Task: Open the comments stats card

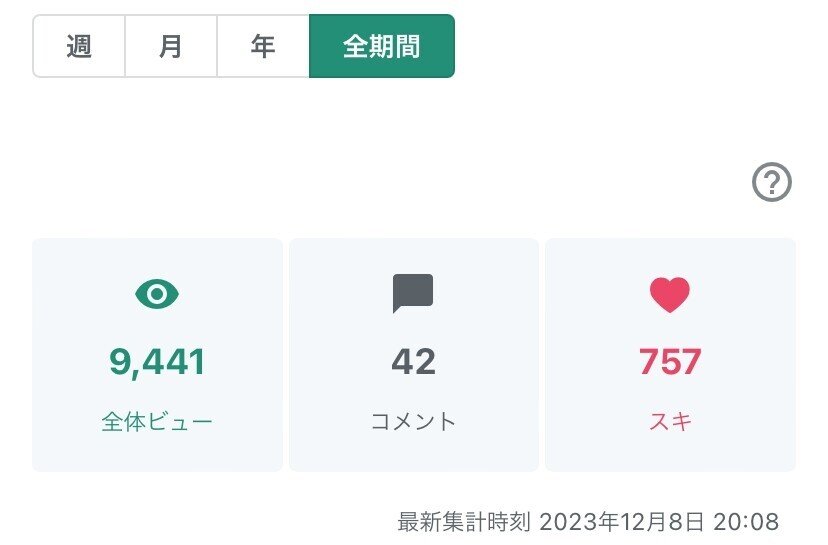Action: point(413,450)
